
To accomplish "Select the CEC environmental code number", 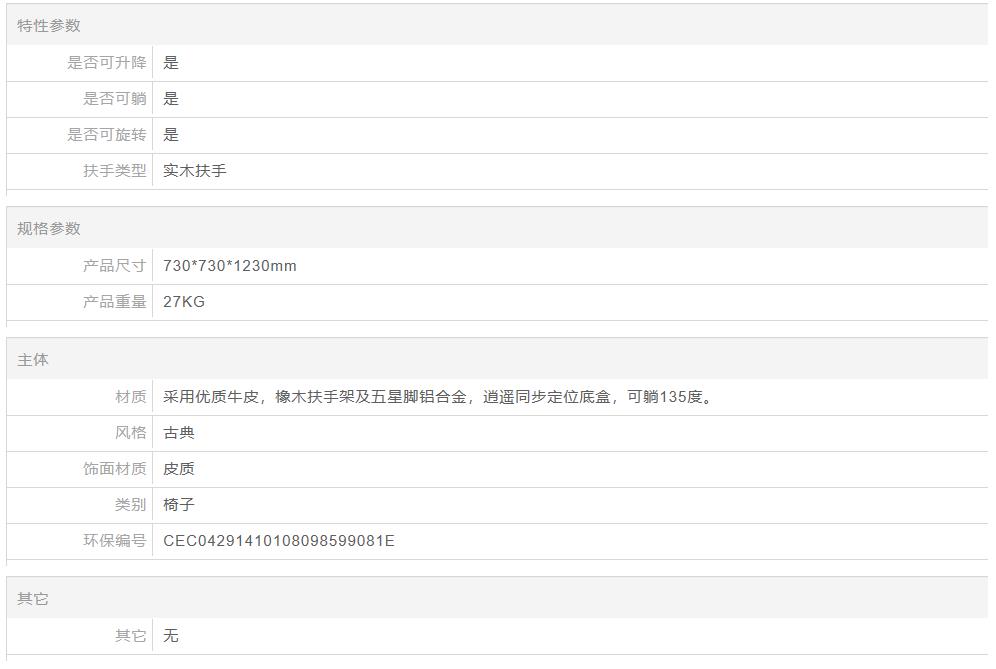I will pos(279,541).
